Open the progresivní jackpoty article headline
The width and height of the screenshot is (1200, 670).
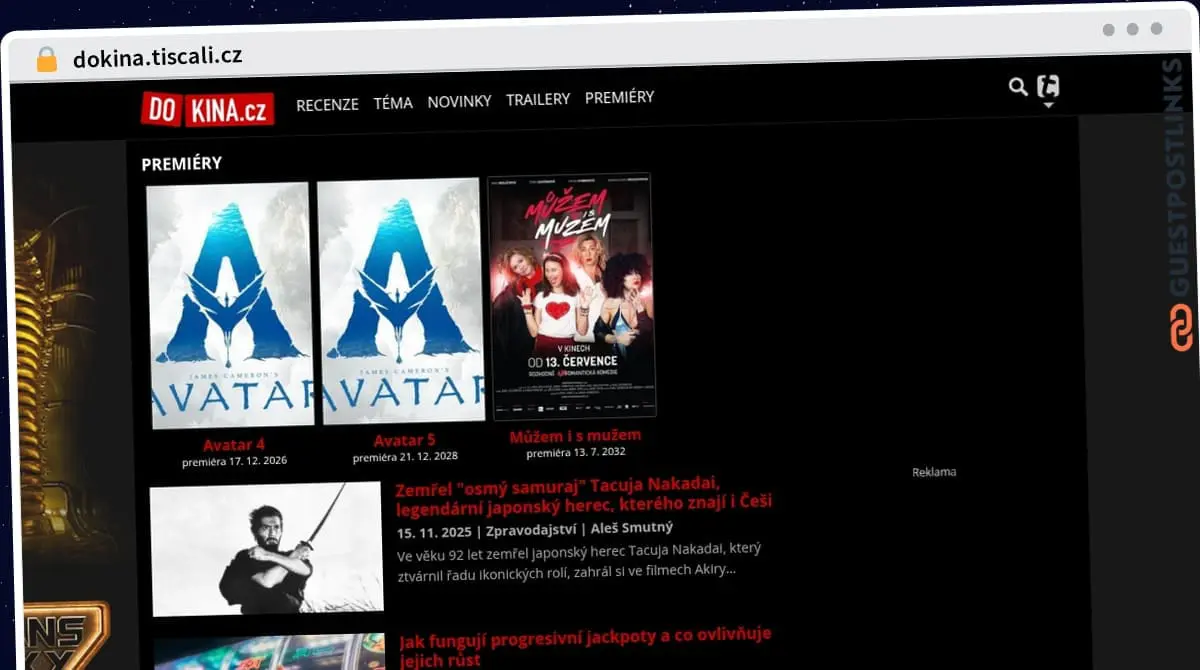(586, 648)
